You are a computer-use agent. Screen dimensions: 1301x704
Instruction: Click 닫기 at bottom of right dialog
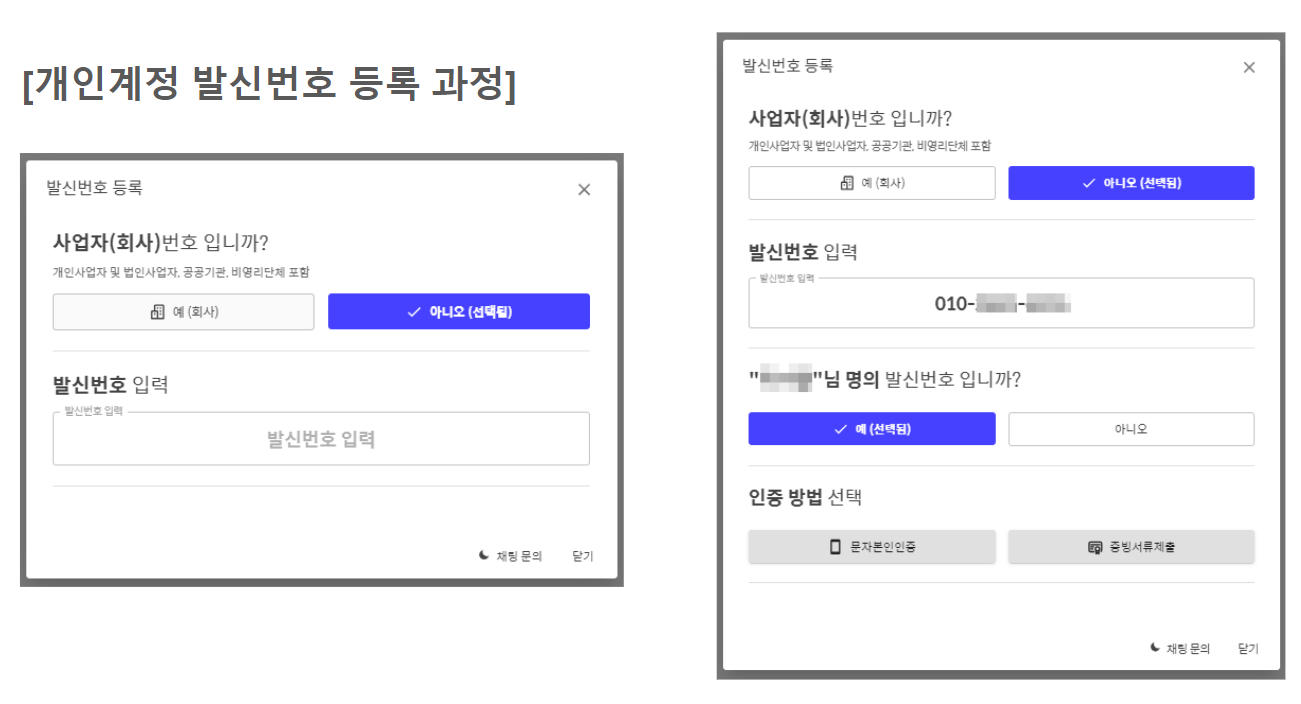[1248, 649]
